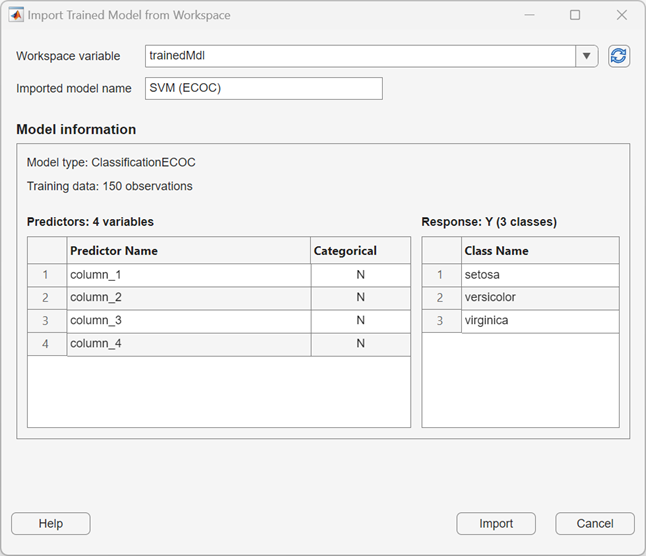Image resolution: width=646 pixels, height=556 pixels.
Task: Open the trainedMdl workspace variable combo box
Action: tap(360, 56)
